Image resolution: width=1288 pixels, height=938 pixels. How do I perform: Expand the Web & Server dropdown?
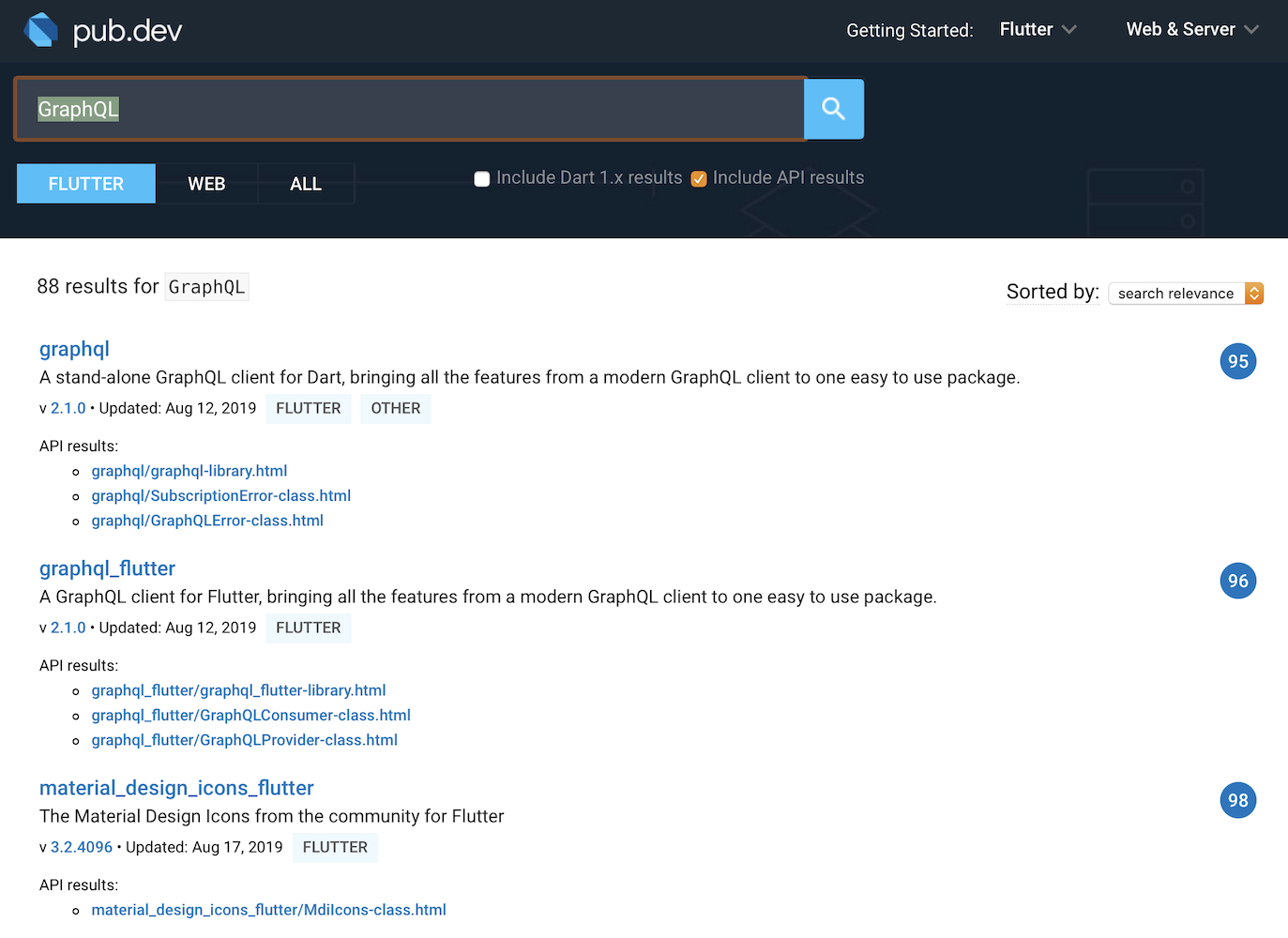pyautogui.click(x=1192, y=30)
